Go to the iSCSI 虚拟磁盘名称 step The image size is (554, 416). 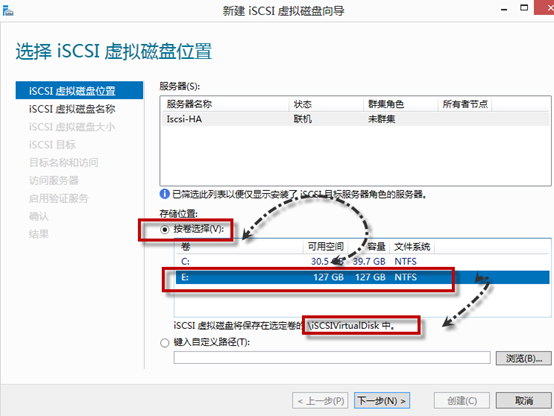pos(72,109)
